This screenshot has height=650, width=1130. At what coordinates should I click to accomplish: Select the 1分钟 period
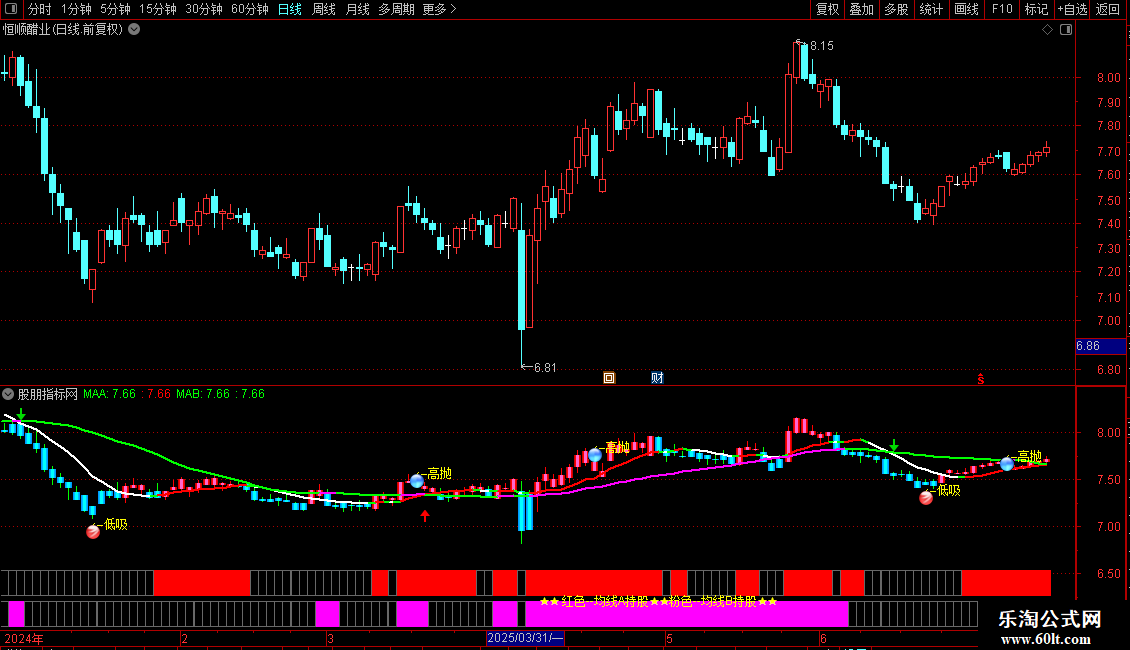(x=76, y=9)
